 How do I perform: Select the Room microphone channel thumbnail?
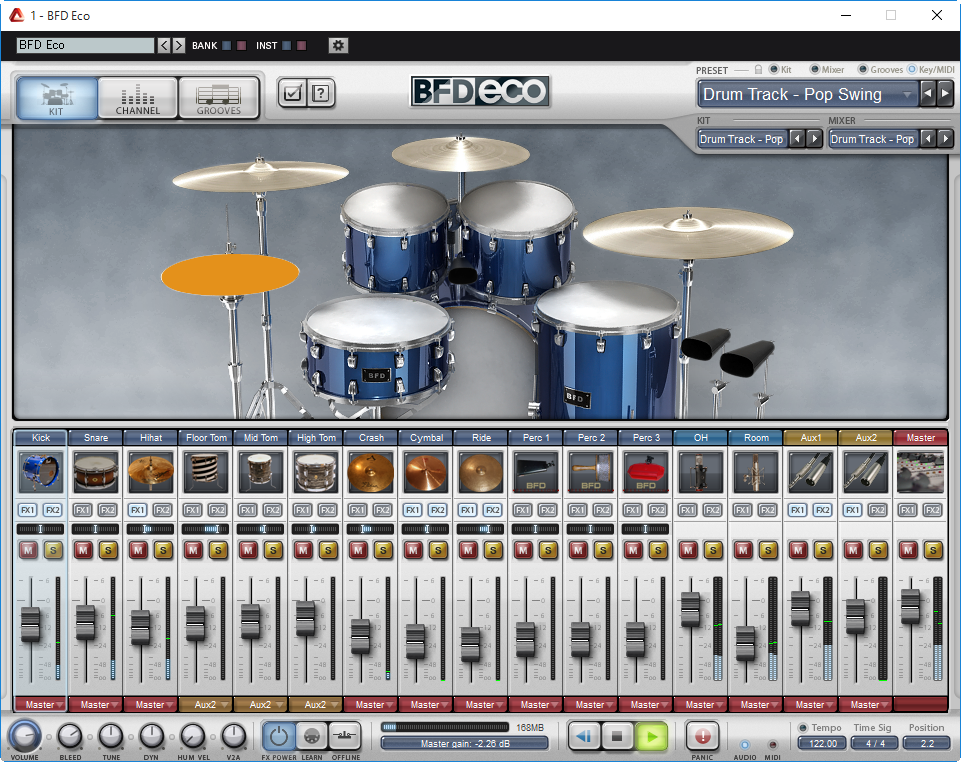[x=756, y=471]
